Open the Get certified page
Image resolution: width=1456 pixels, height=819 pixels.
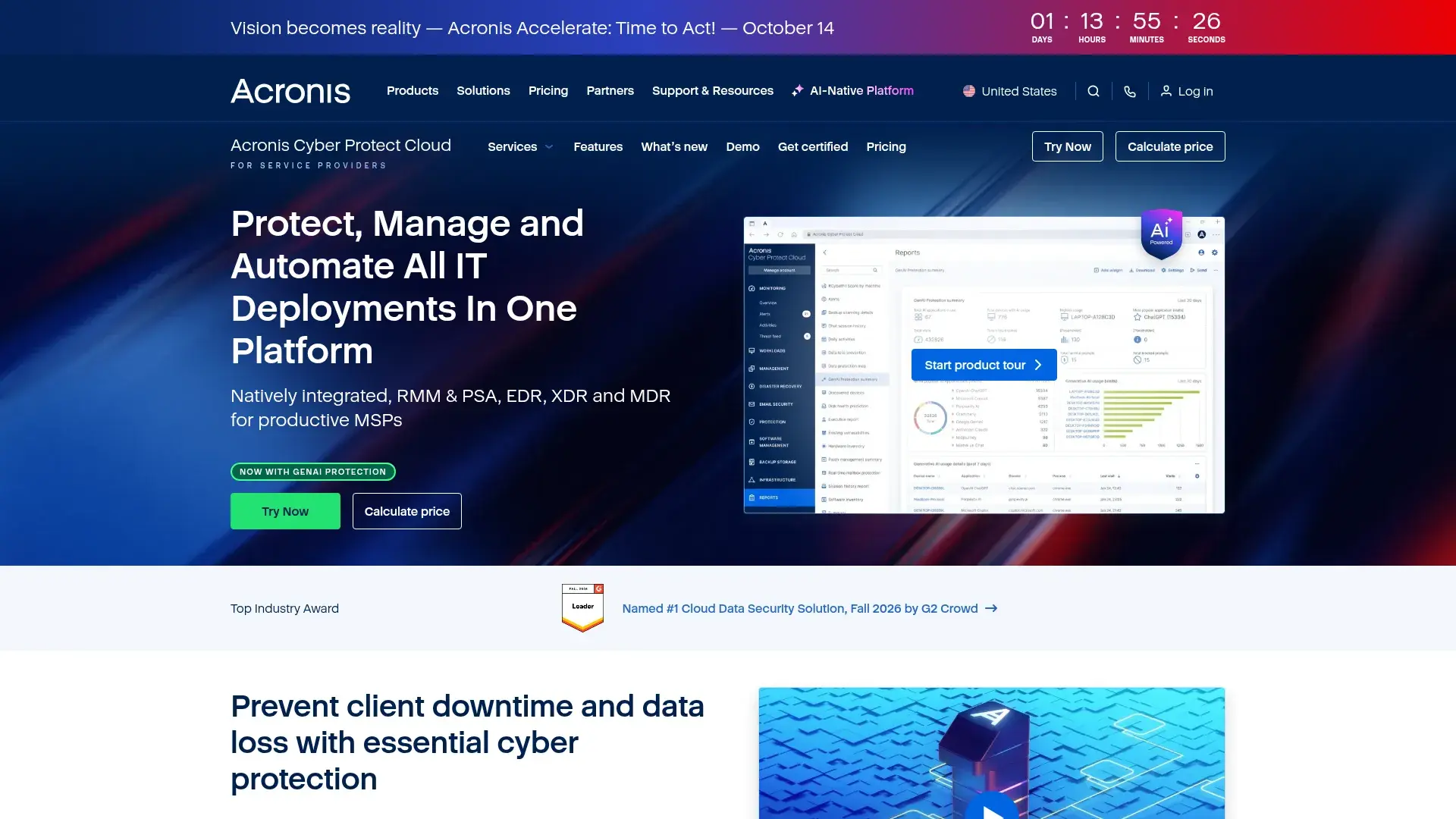click(813, 146)
